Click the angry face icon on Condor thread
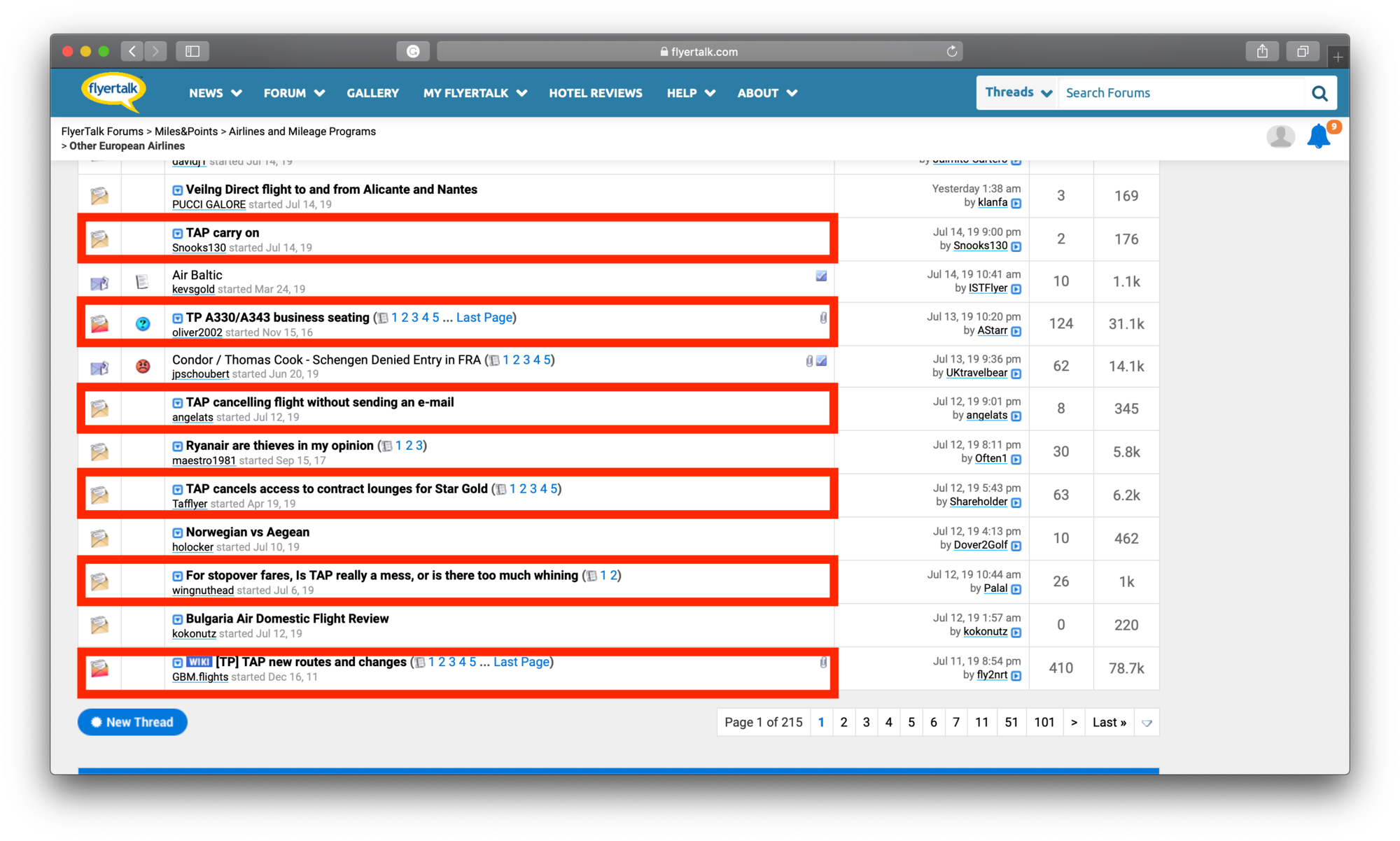Viewport: 1400px width, 841px height. [x=143, y=366]
